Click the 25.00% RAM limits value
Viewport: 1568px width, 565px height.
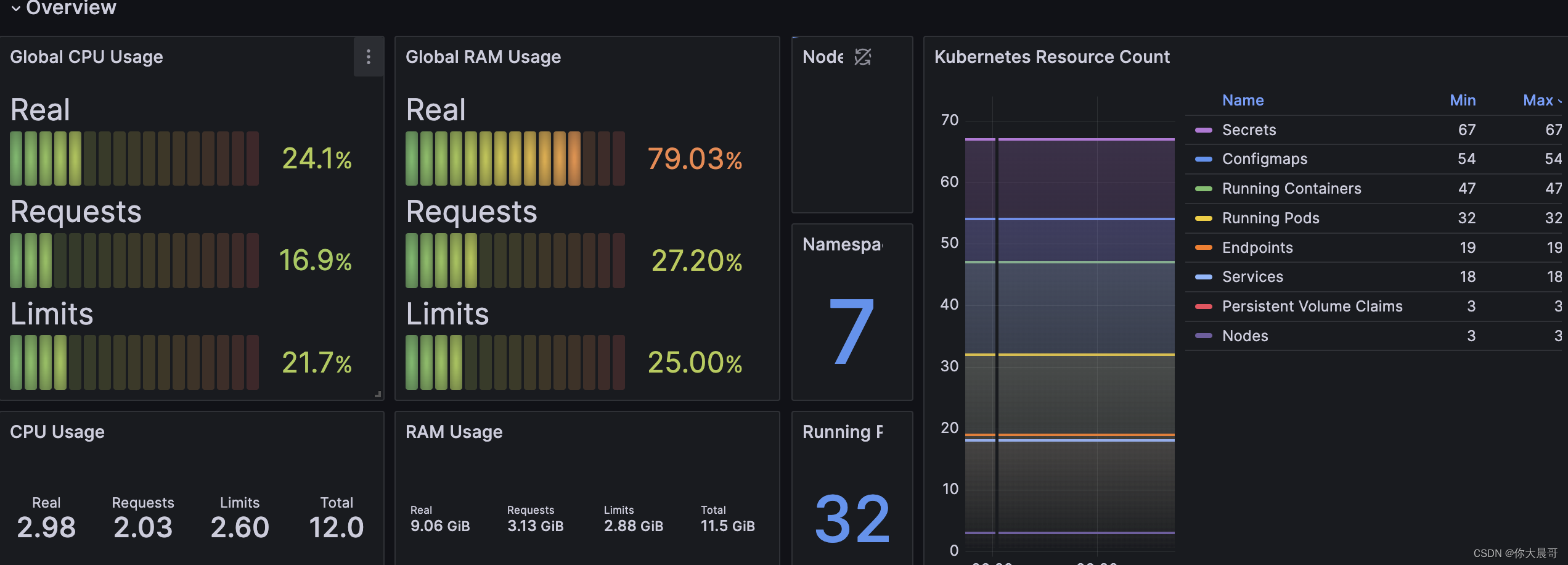tap(695, 363)
